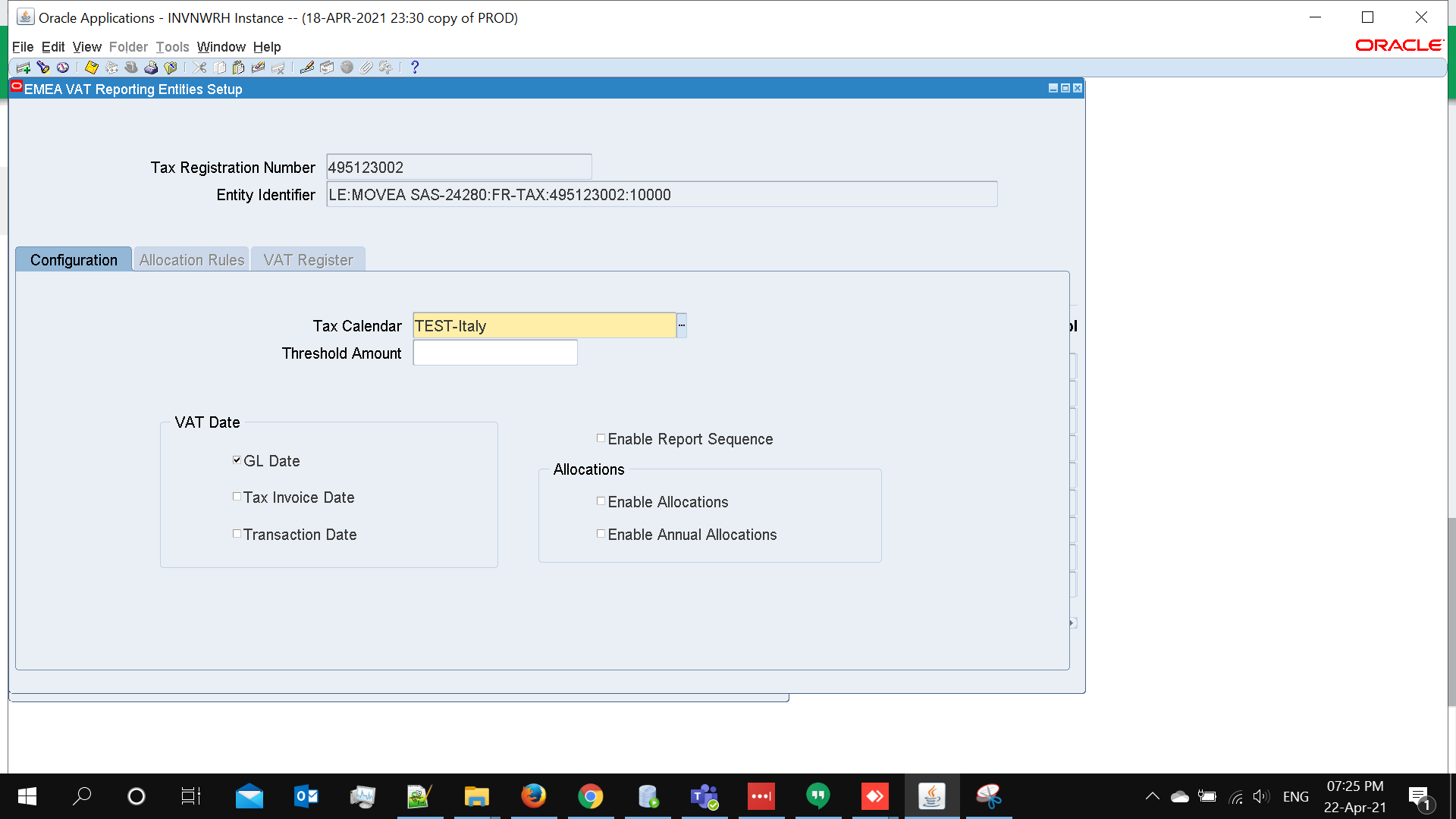This screenshot has height=819, width=1456.
Task: Click the Close Form folder icon
Action: pyautogui.click(x=171, y=67)
